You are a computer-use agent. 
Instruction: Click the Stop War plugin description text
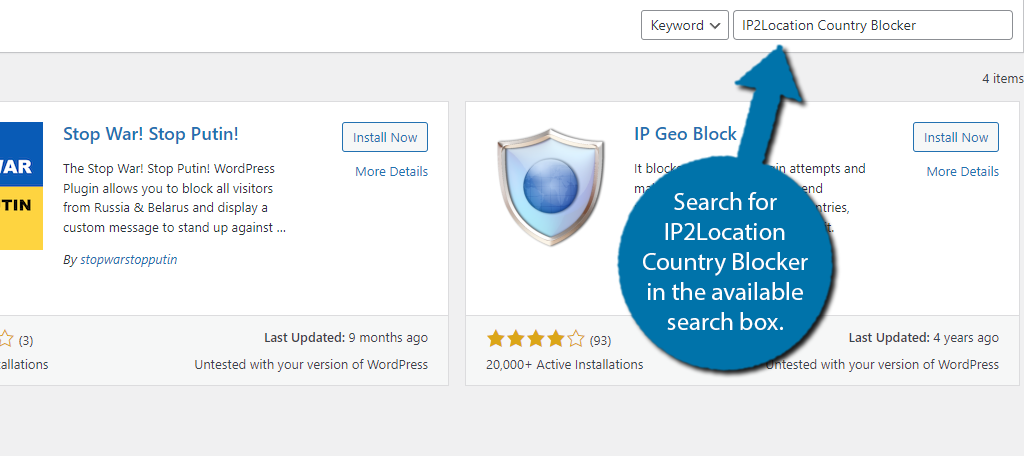coord(175,198)
